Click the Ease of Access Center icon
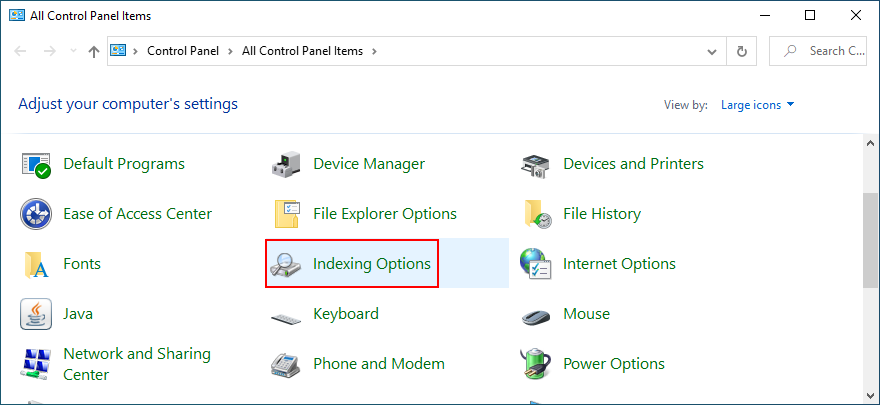Image resolution: width=880 pixels, height=405 pixels. coord(37,214)
